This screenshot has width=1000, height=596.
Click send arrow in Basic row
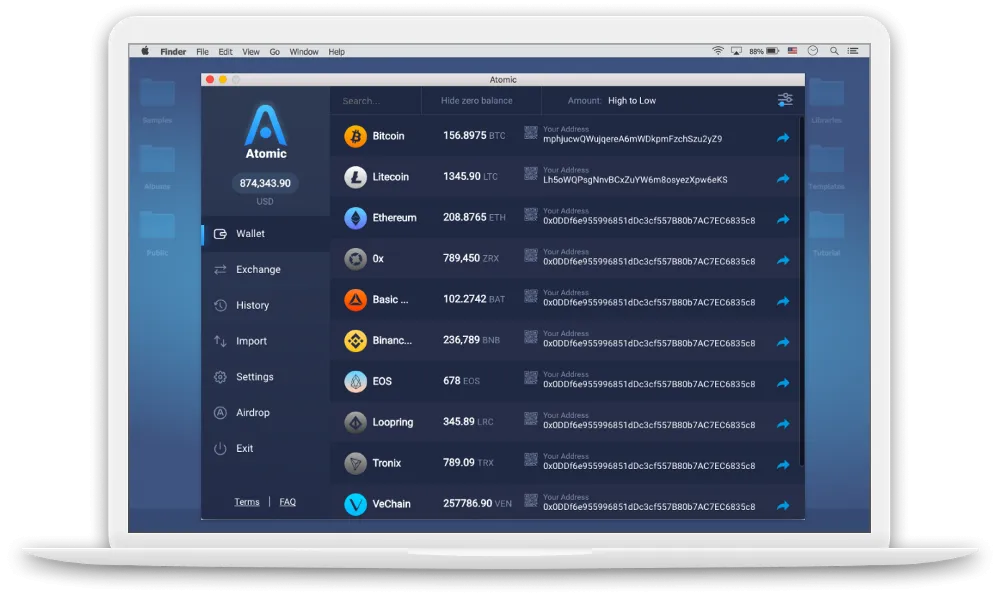(x=783, y=301)
